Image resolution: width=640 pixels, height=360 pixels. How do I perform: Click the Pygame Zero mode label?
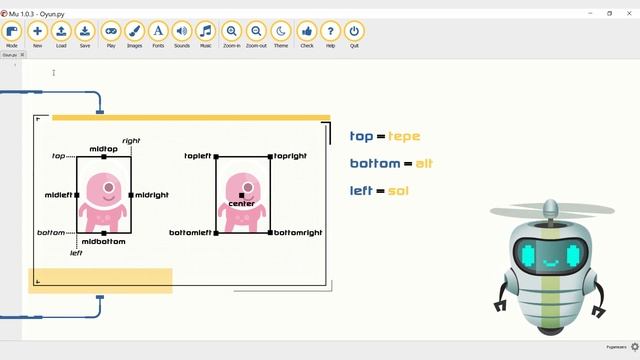click(616, 347)
